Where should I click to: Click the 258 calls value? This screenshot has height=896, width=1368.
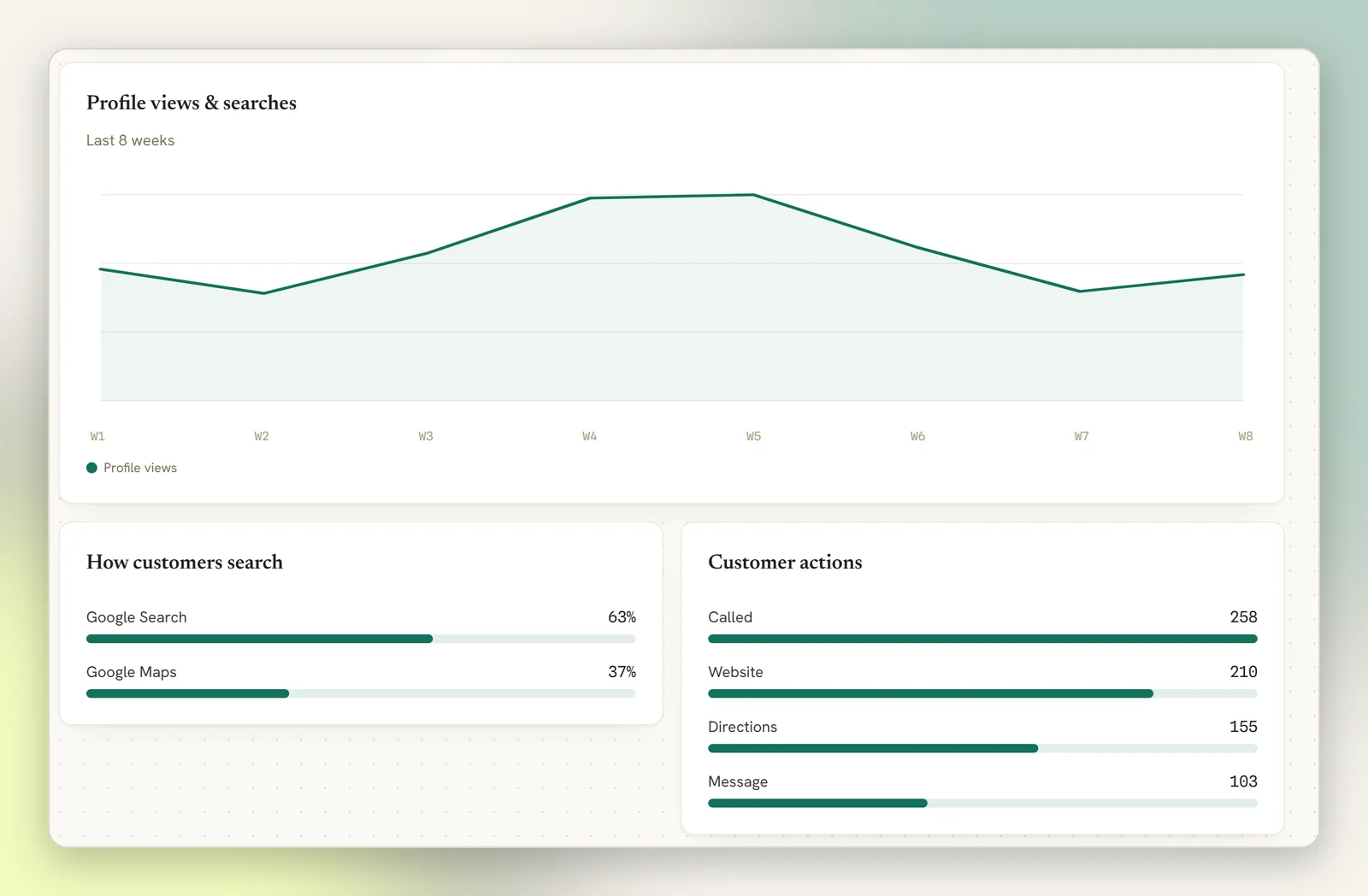tap(1243, 617)
